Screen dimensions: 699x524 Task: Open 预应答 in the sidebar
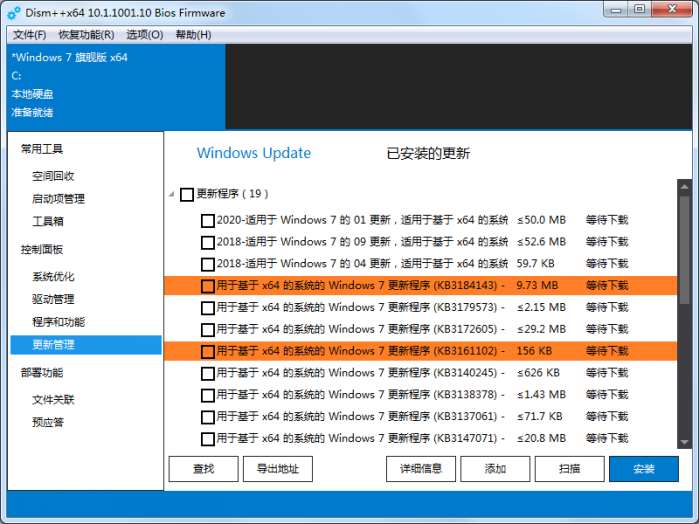pos(48,422)
